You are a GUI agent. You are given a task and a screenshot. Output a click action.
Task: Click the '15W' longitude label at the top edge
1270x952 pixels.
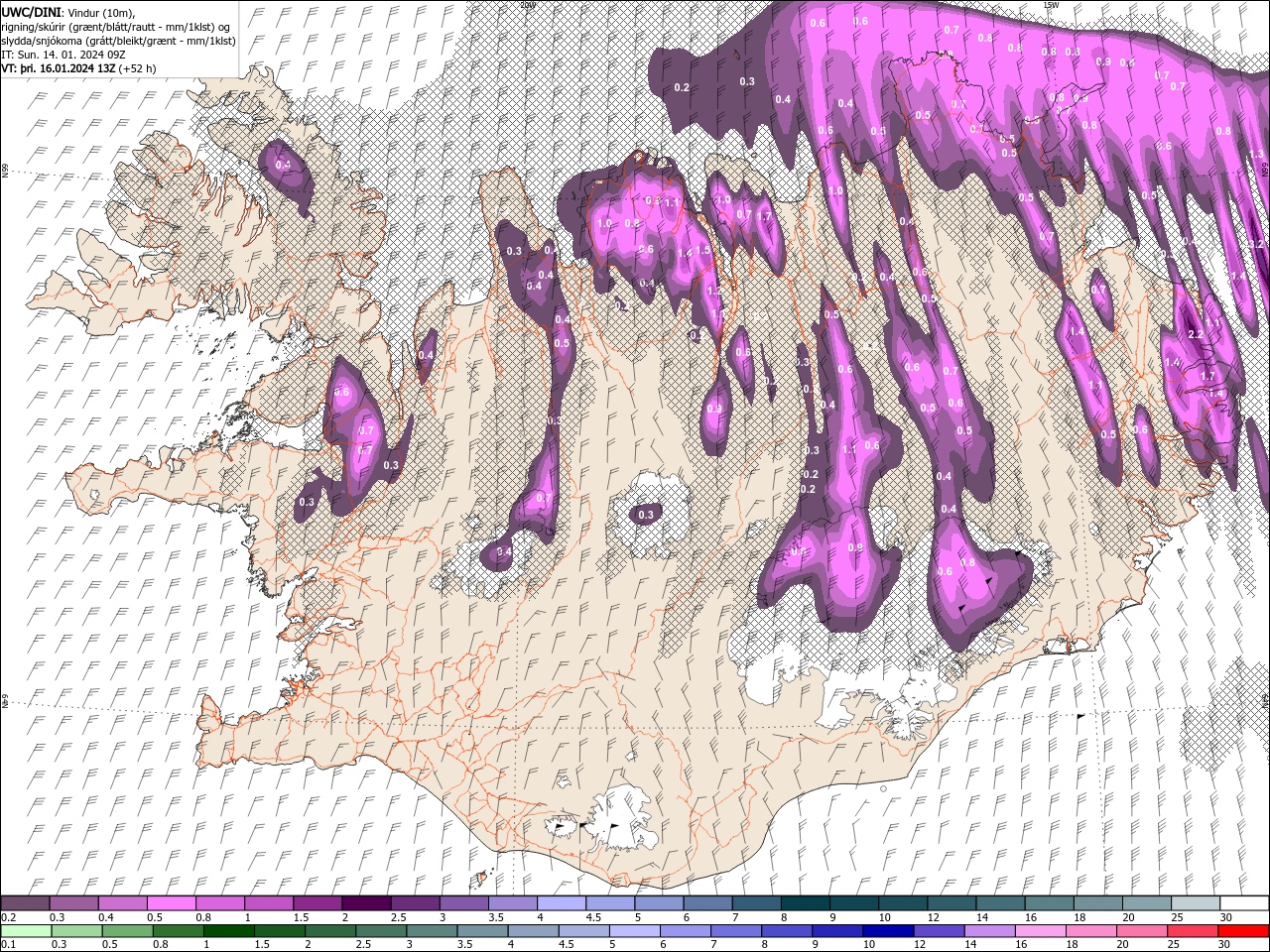point(1051,5)
